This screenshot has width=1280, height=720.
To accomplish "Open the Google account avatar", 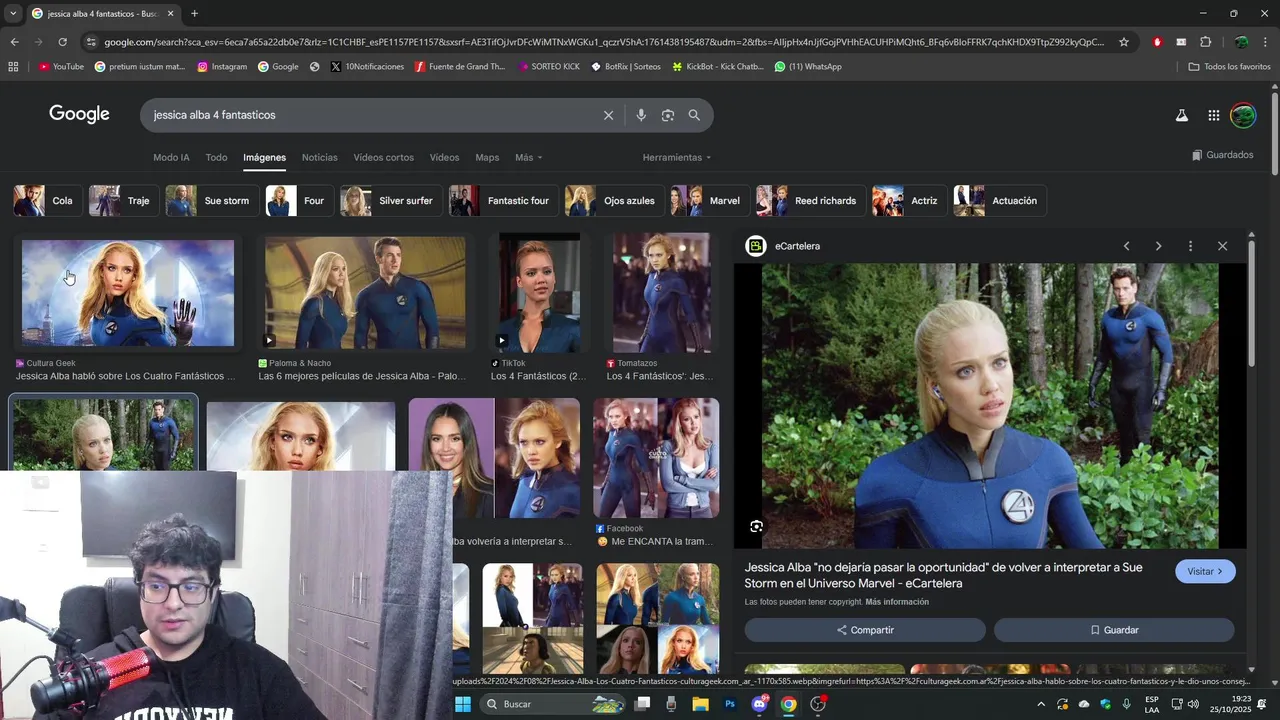I will click(1243, 115).
